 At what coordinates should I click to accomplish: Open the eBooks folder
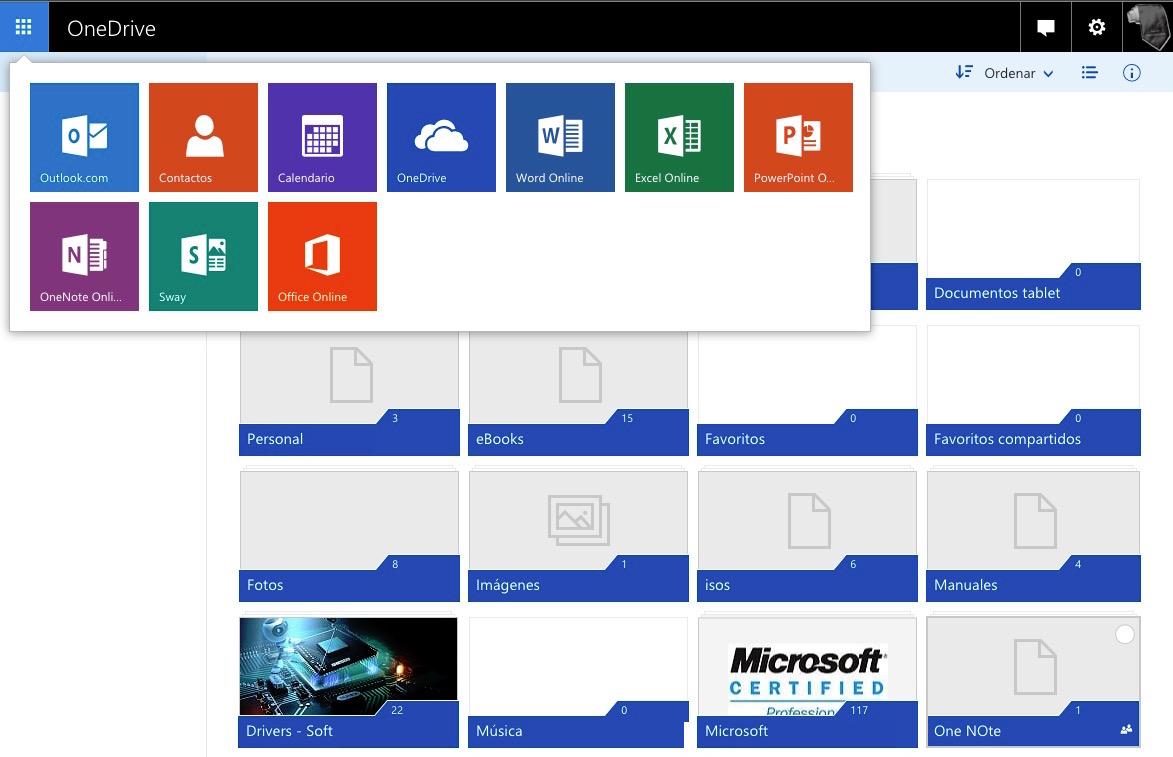pyautogui.click(x=578, y=394)
